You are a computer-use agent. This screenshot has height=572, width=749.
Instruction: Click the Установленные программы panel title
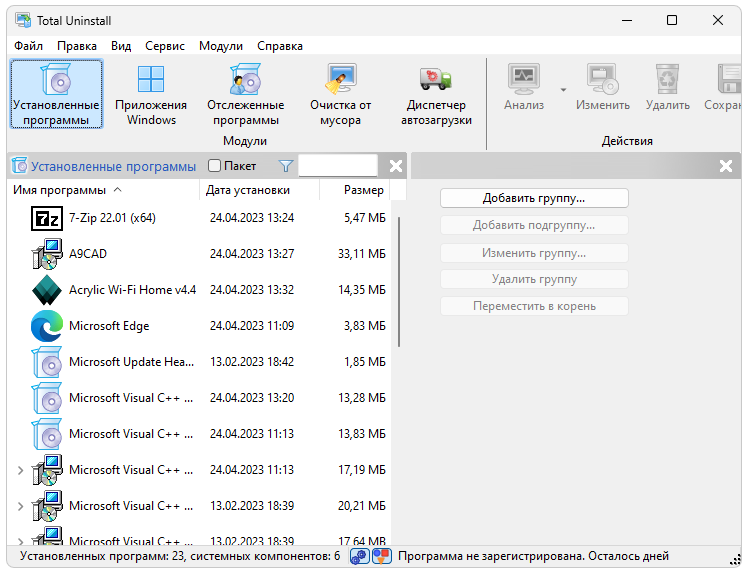point(113,166)
